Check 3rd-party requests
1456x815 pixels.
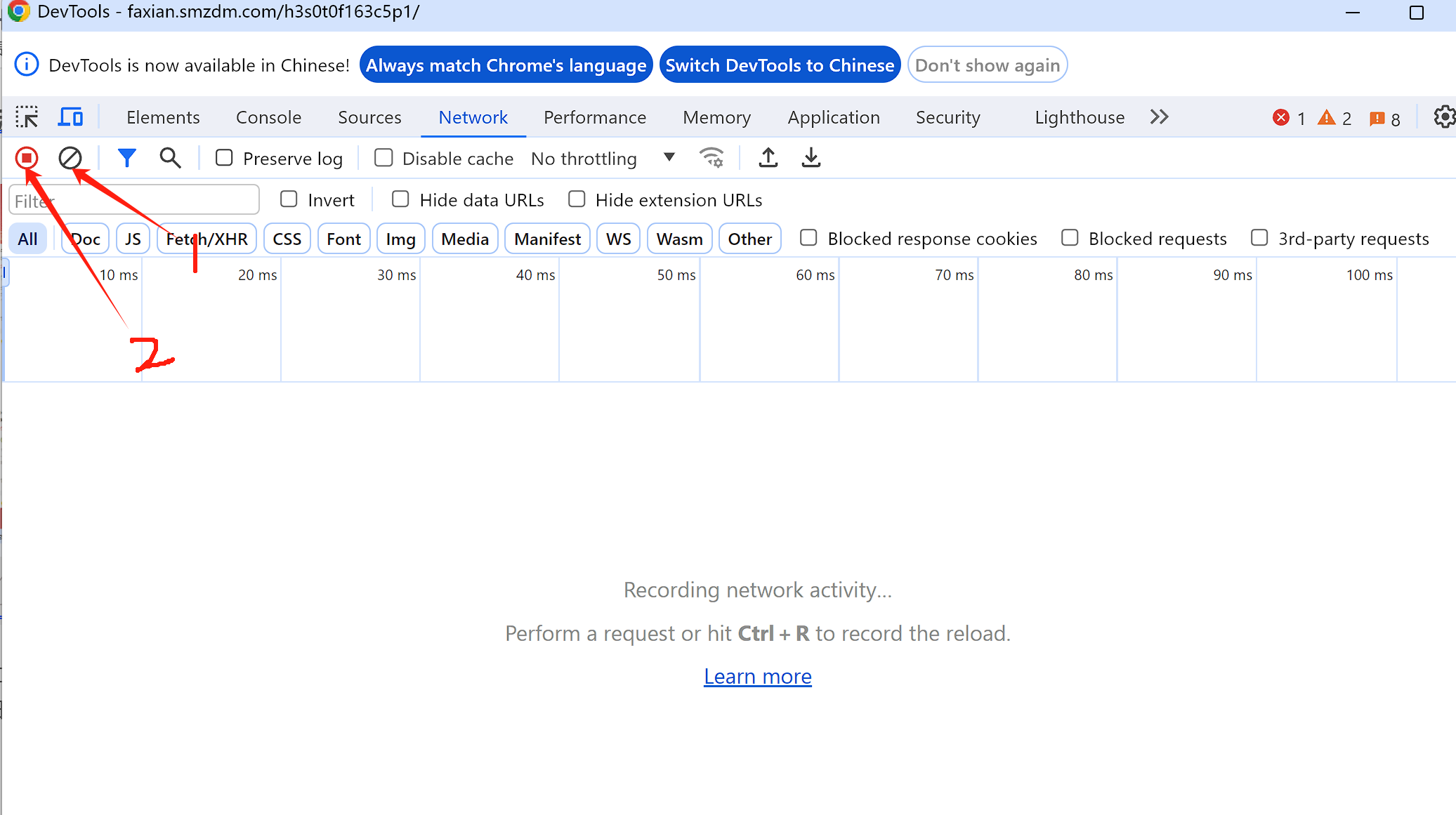[1259, 237]
